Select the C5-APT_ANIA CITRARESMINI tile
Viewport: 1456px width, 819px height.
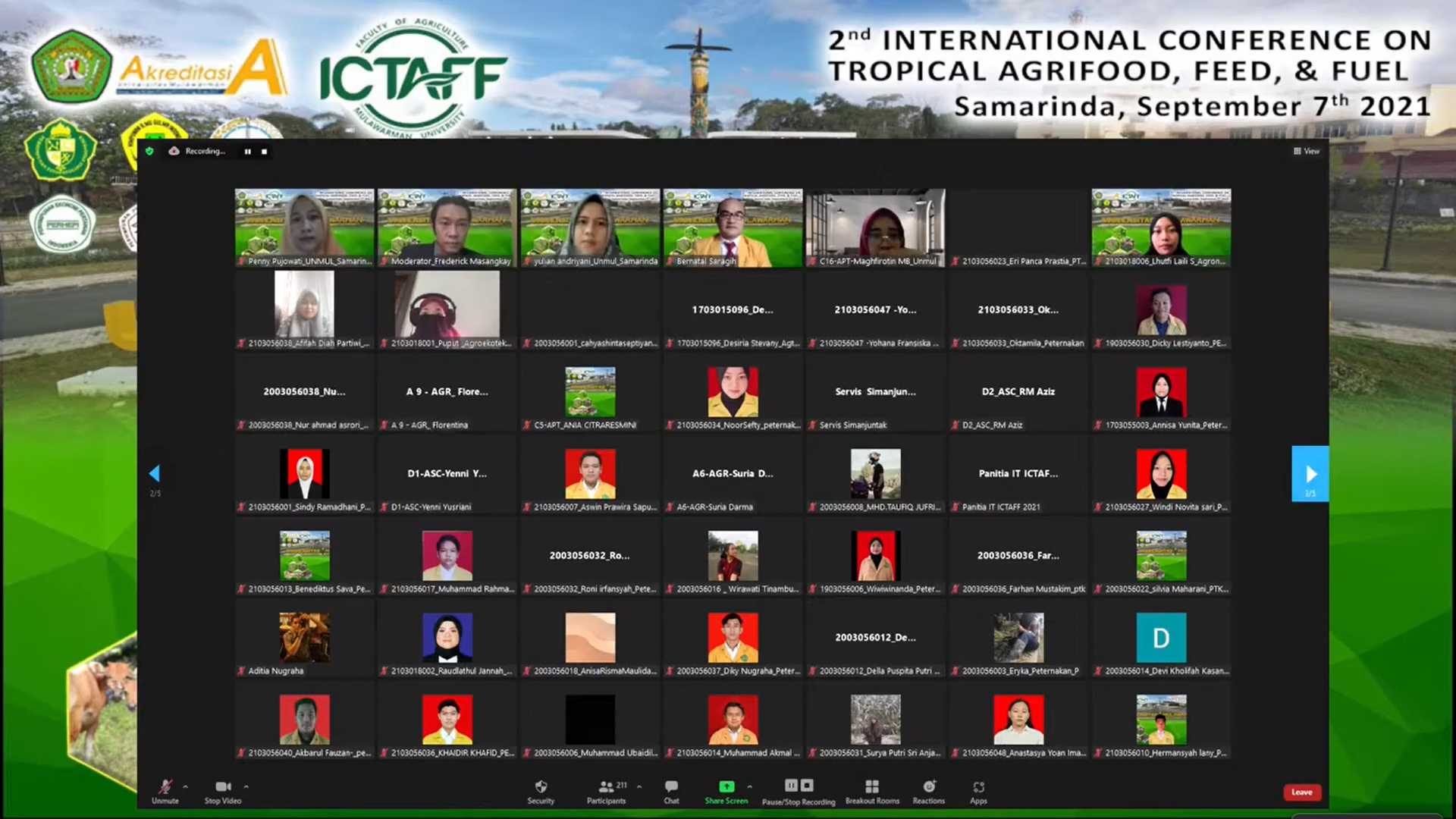coord(590,391)
